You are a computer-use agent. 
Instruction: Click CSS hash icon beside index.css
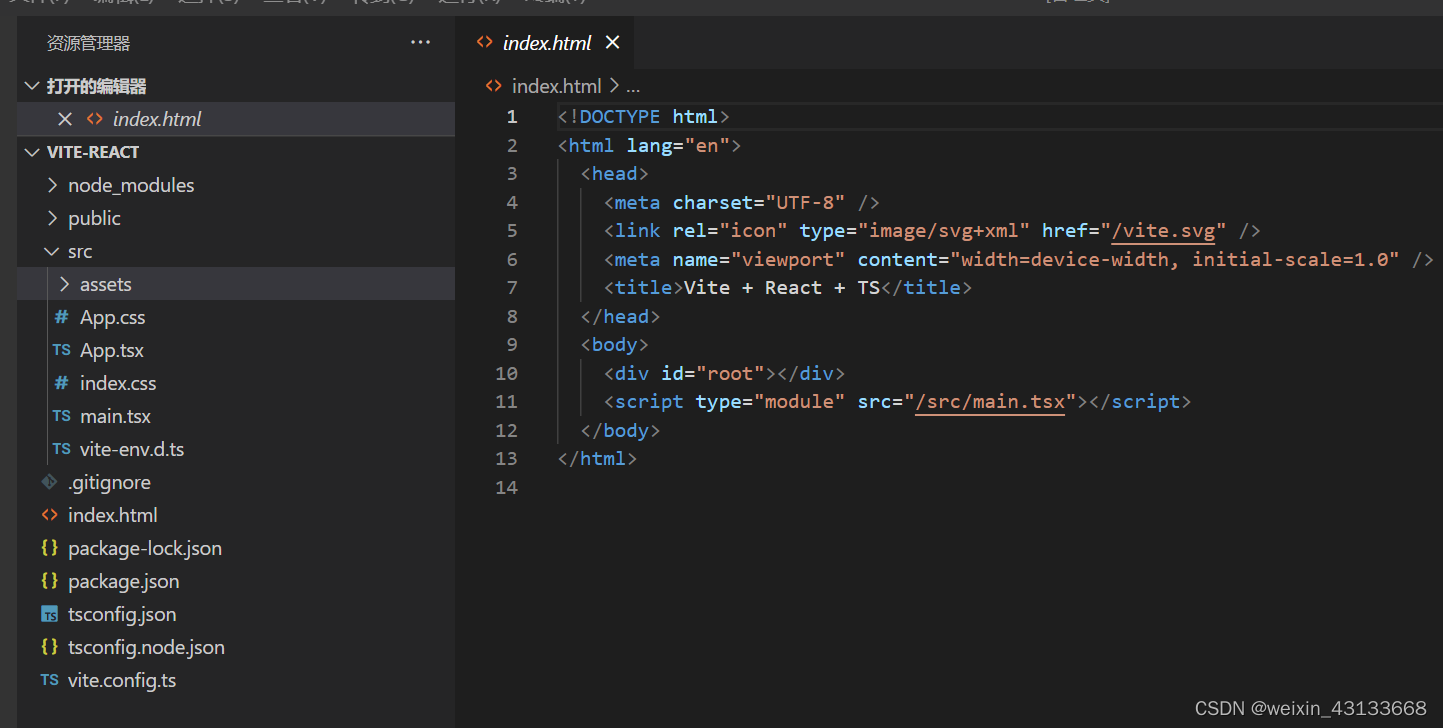62,383
